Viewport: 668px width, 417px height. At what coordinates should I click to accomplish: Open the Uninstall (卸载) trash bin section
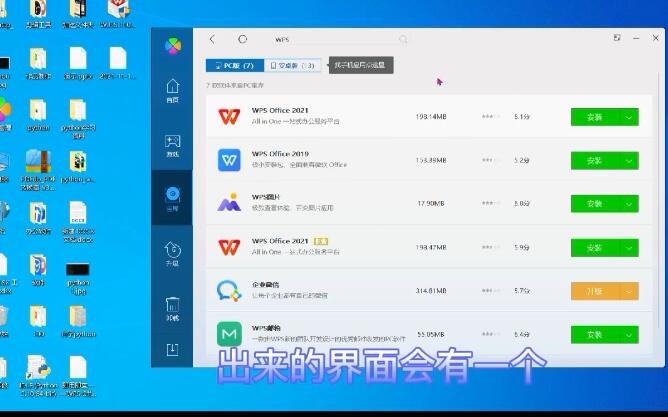(x=173, y=309)
